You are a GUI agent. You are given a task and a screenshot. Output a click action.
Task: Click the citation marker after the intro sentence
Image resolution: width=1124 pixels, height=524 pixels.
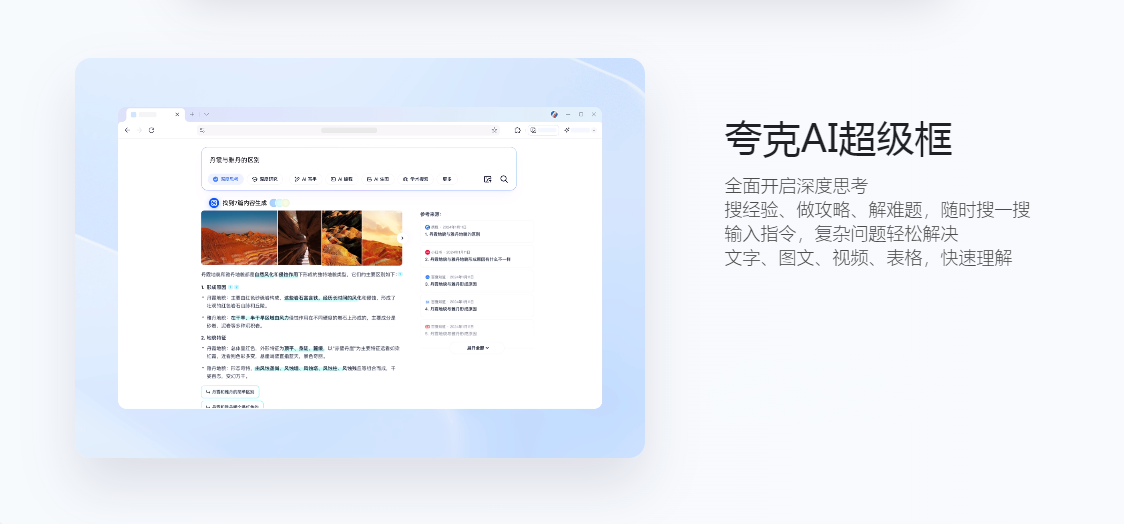[400, 275]
